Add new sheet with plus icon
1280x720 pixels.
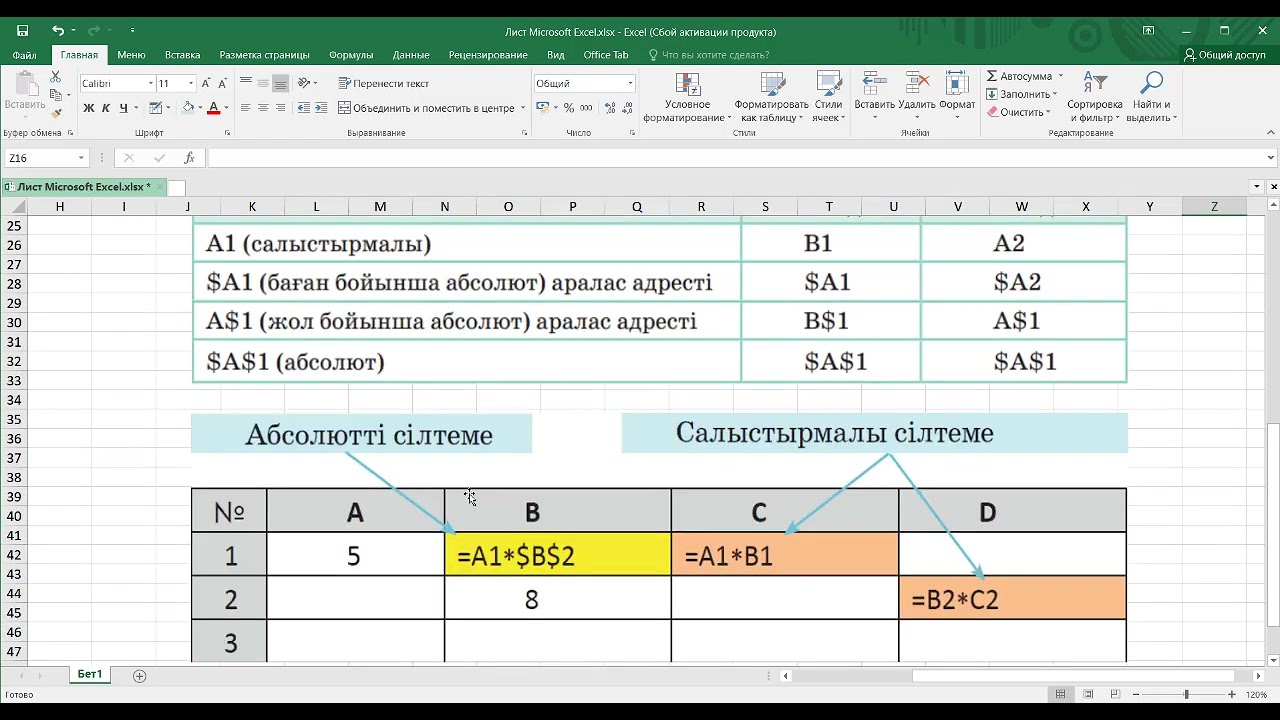click(x=139, y=676)
